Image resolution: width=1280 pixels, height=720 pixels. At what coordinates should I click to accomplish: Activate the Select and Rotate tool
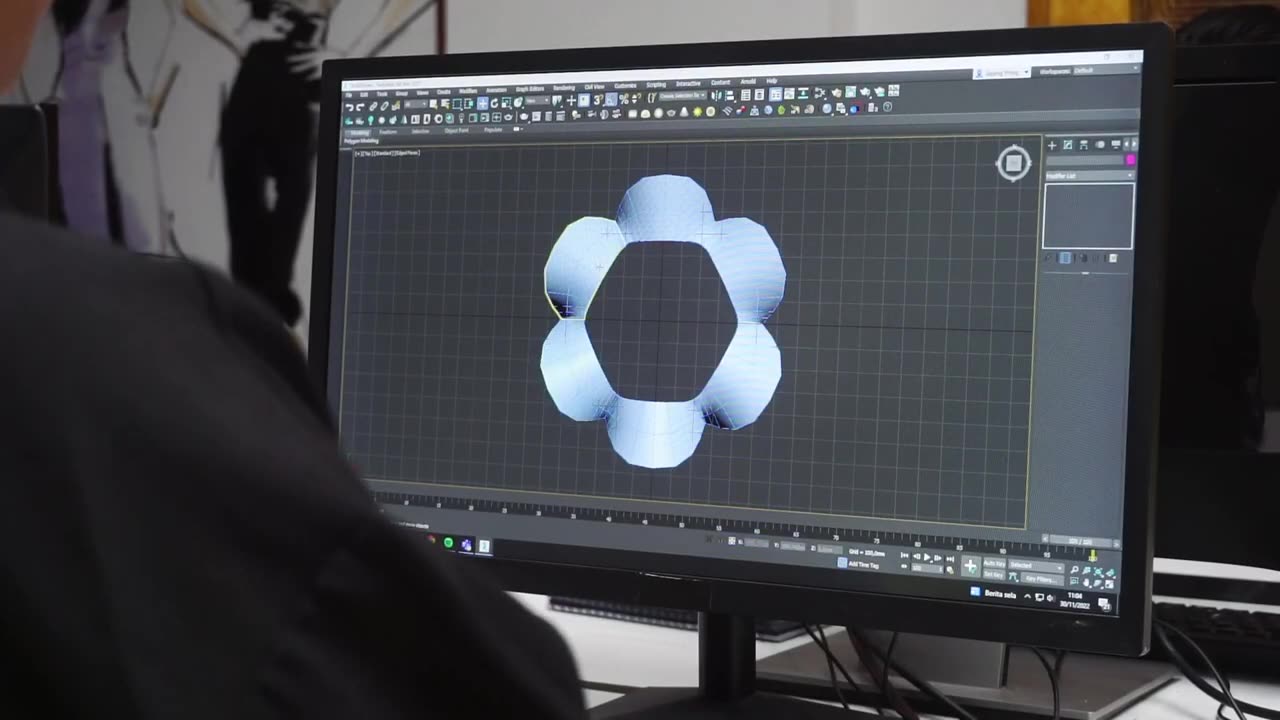494,103
